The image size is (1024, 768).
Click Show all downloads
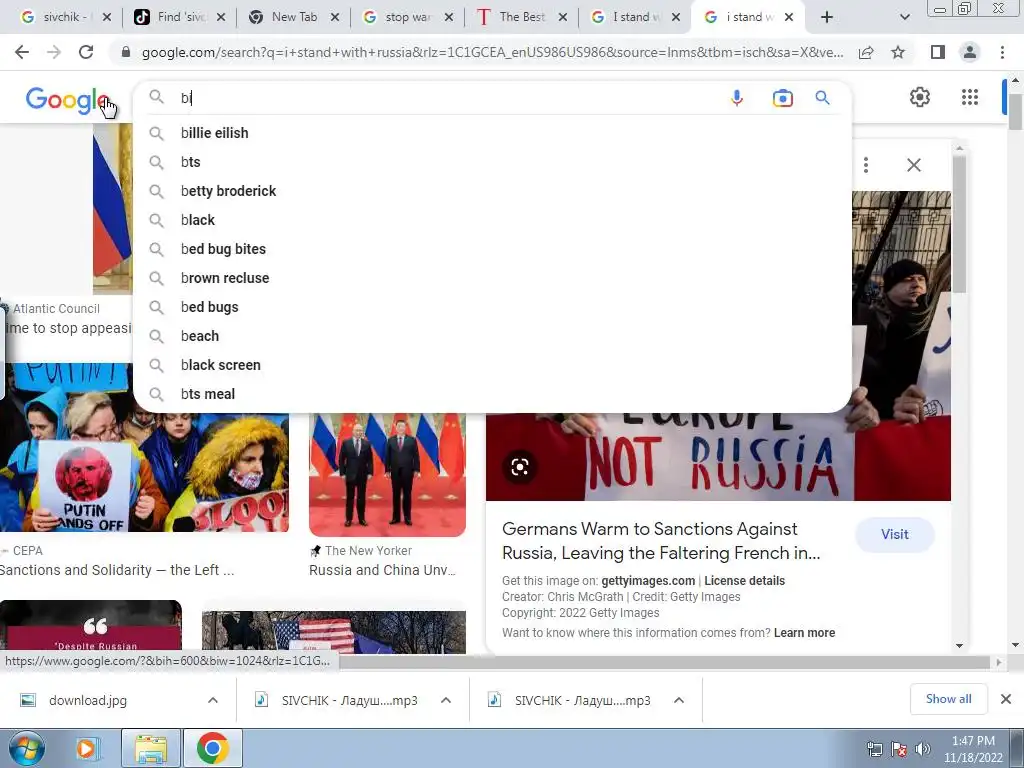[x=948, y=699]
